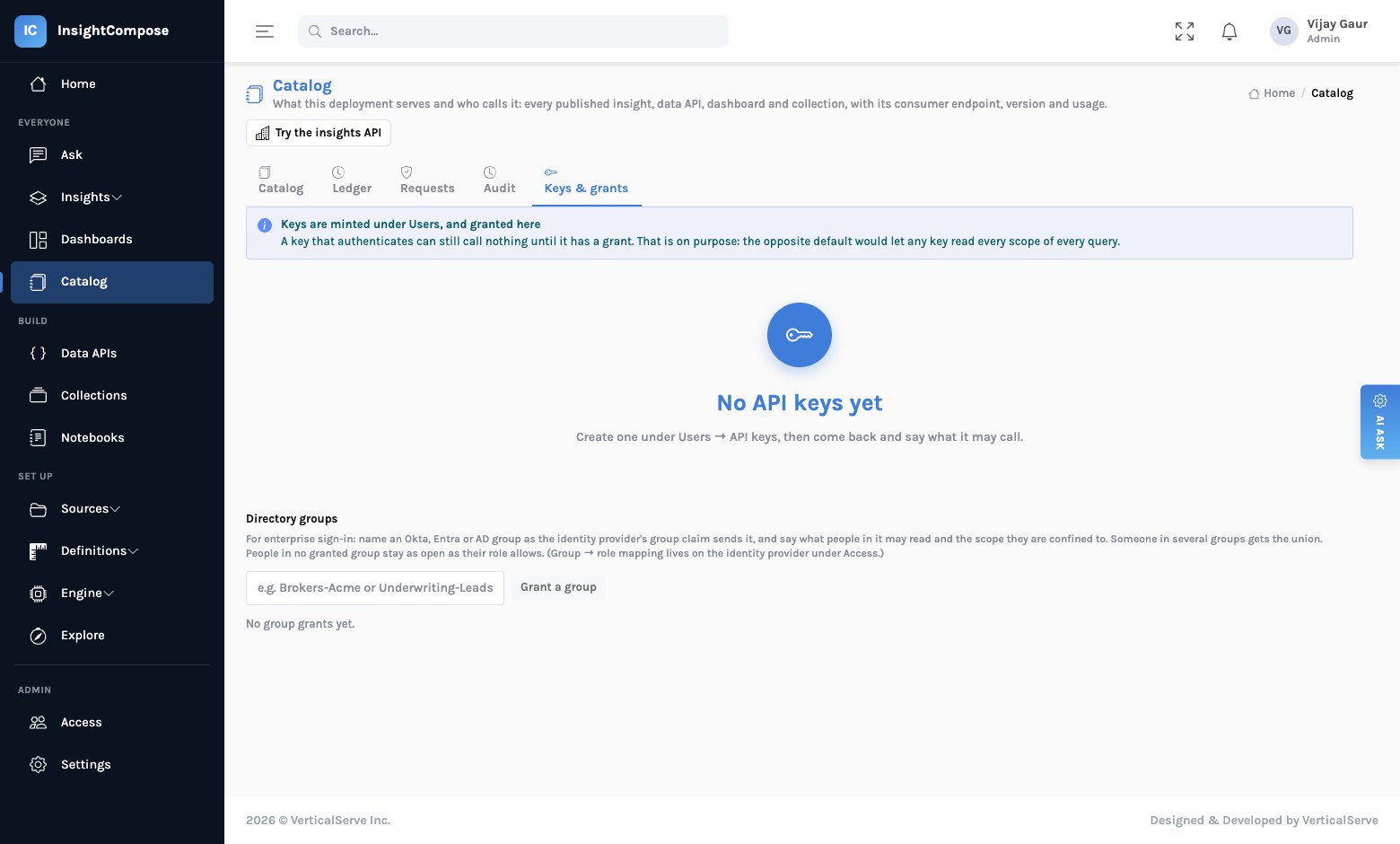This screenshot has width=1400, height=844.
Task: Click the 'No group grants yet.' text
Action: point(301,624)
